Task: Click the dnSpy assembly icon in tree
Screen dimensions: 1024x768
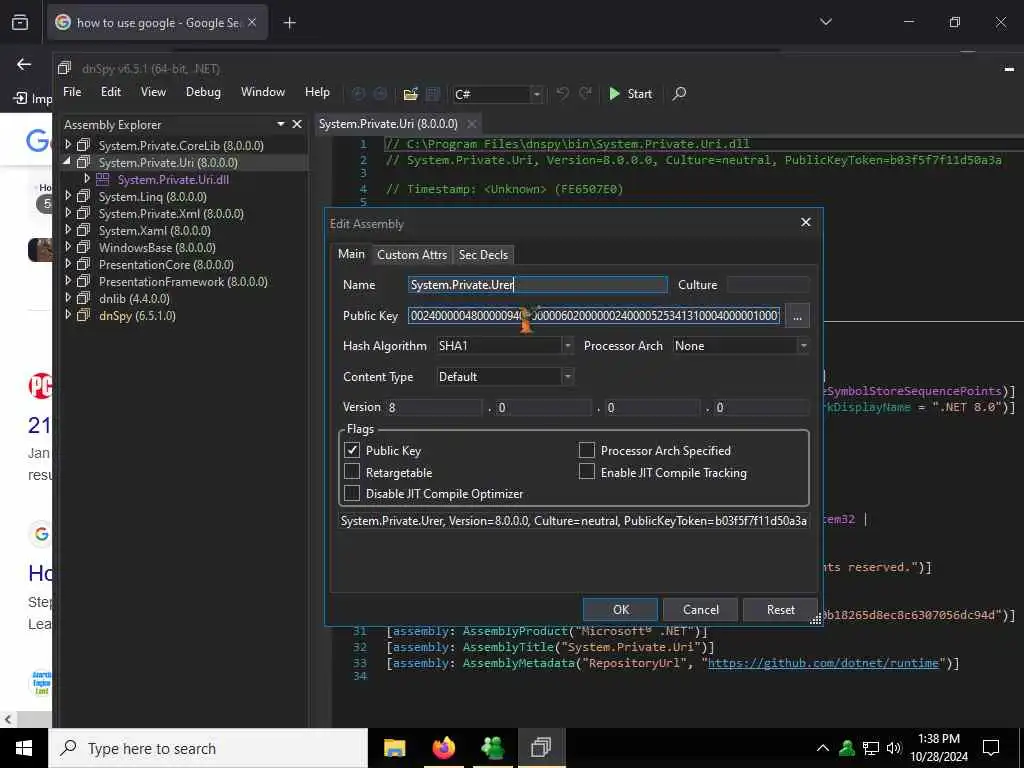Action: tap(83, 315)
